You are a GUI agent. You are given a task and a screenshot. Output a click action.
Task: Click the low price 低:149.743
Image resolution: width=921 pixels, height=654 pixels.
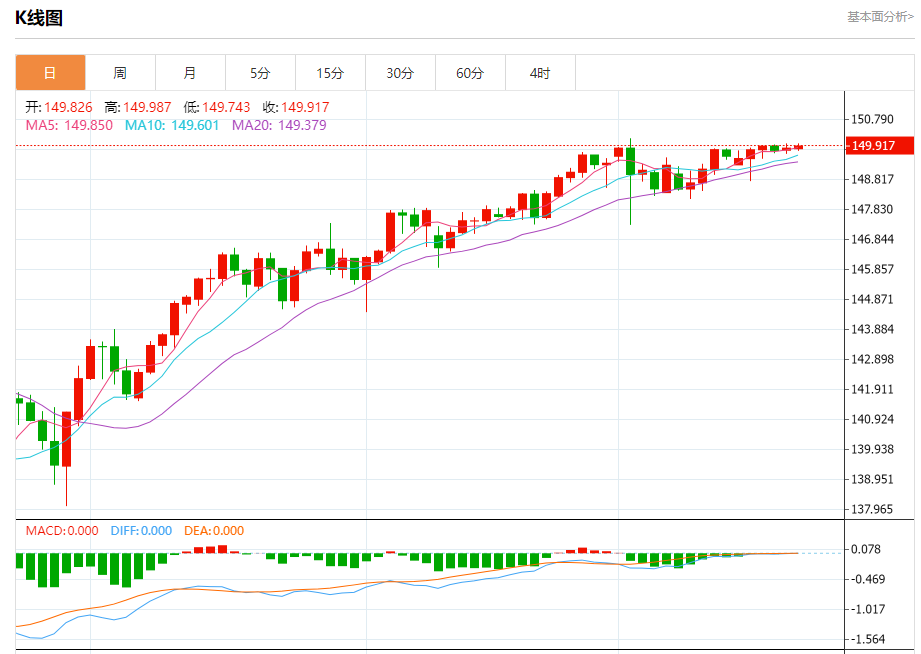point(217,108)
